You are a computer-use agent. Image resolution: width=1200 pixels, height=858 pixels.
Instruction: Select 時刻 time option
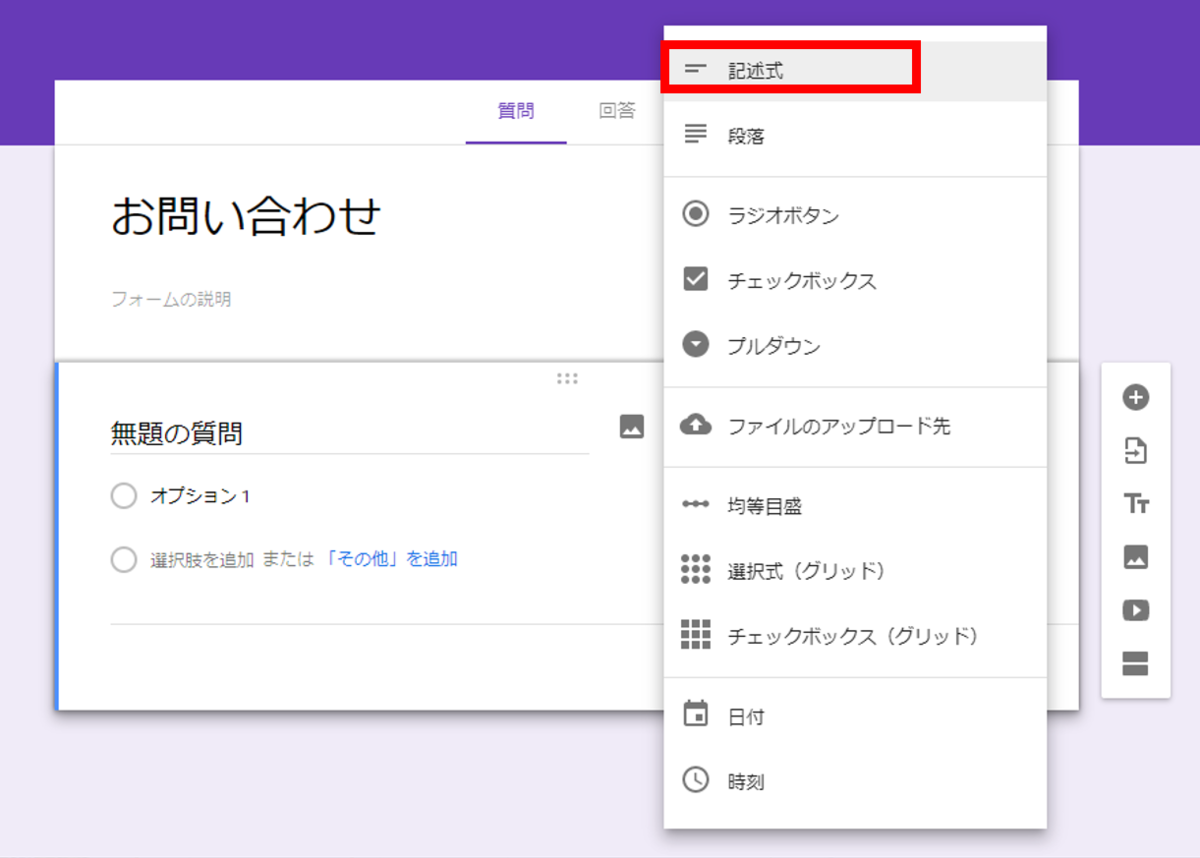click(855, 781)
